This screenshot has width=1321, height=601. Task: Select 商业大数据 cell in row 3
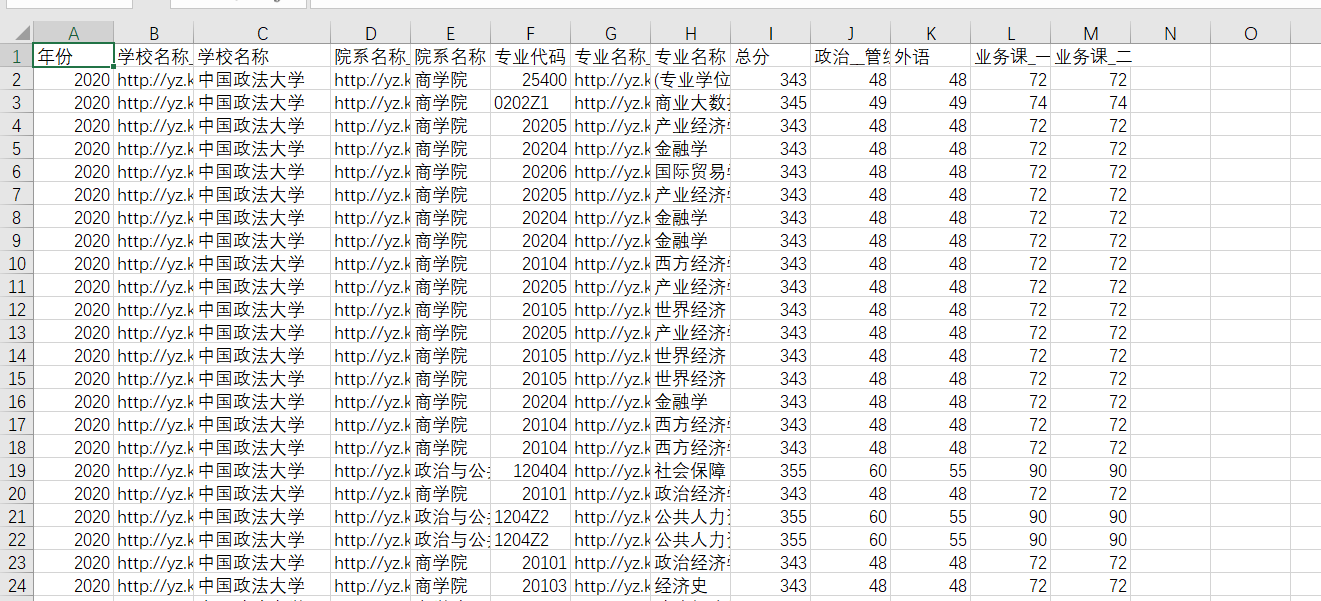click(x=691, y=102)
